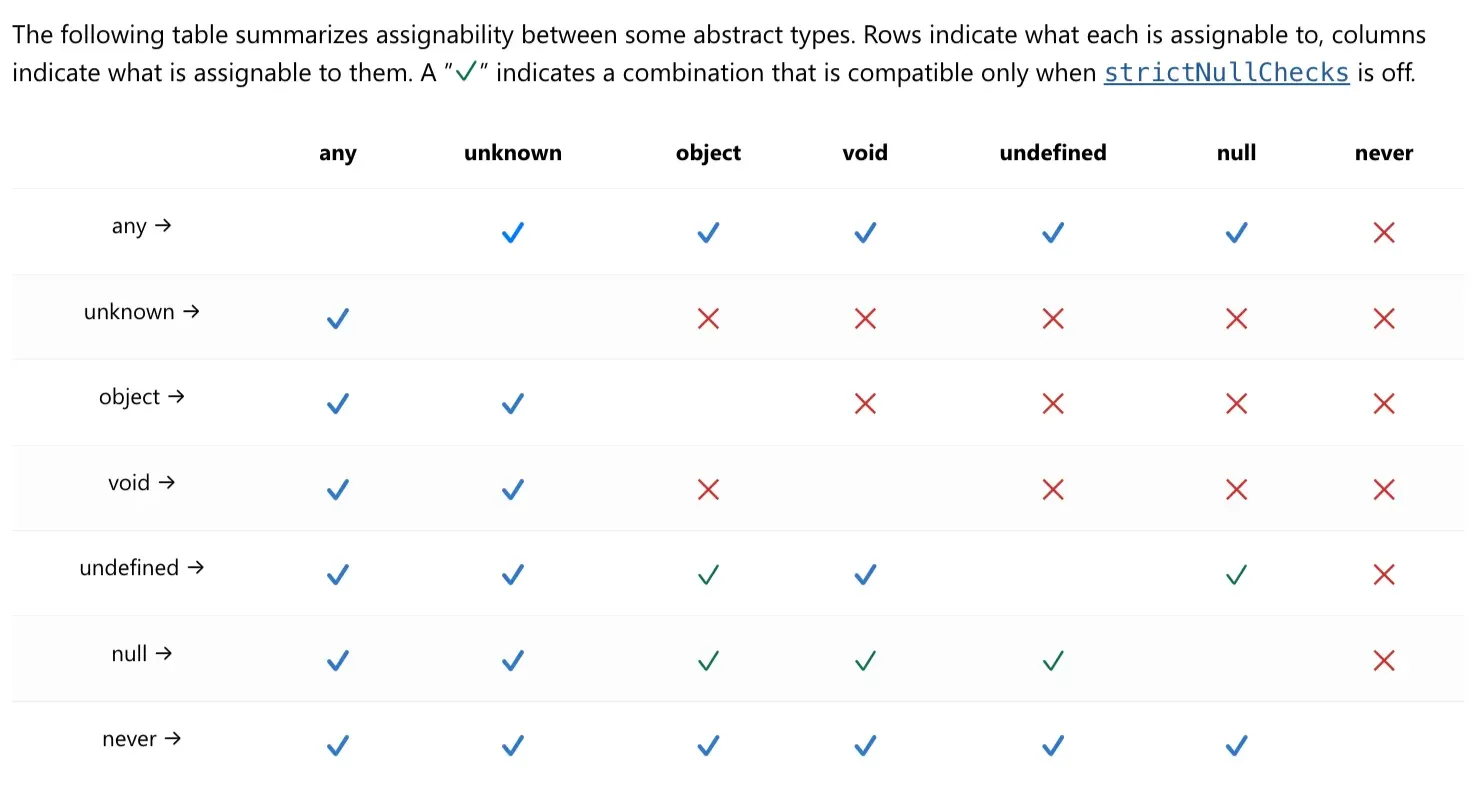Click the 'never' column header
This screenshot has height=811, width=1484.
tap(1383, 153)
